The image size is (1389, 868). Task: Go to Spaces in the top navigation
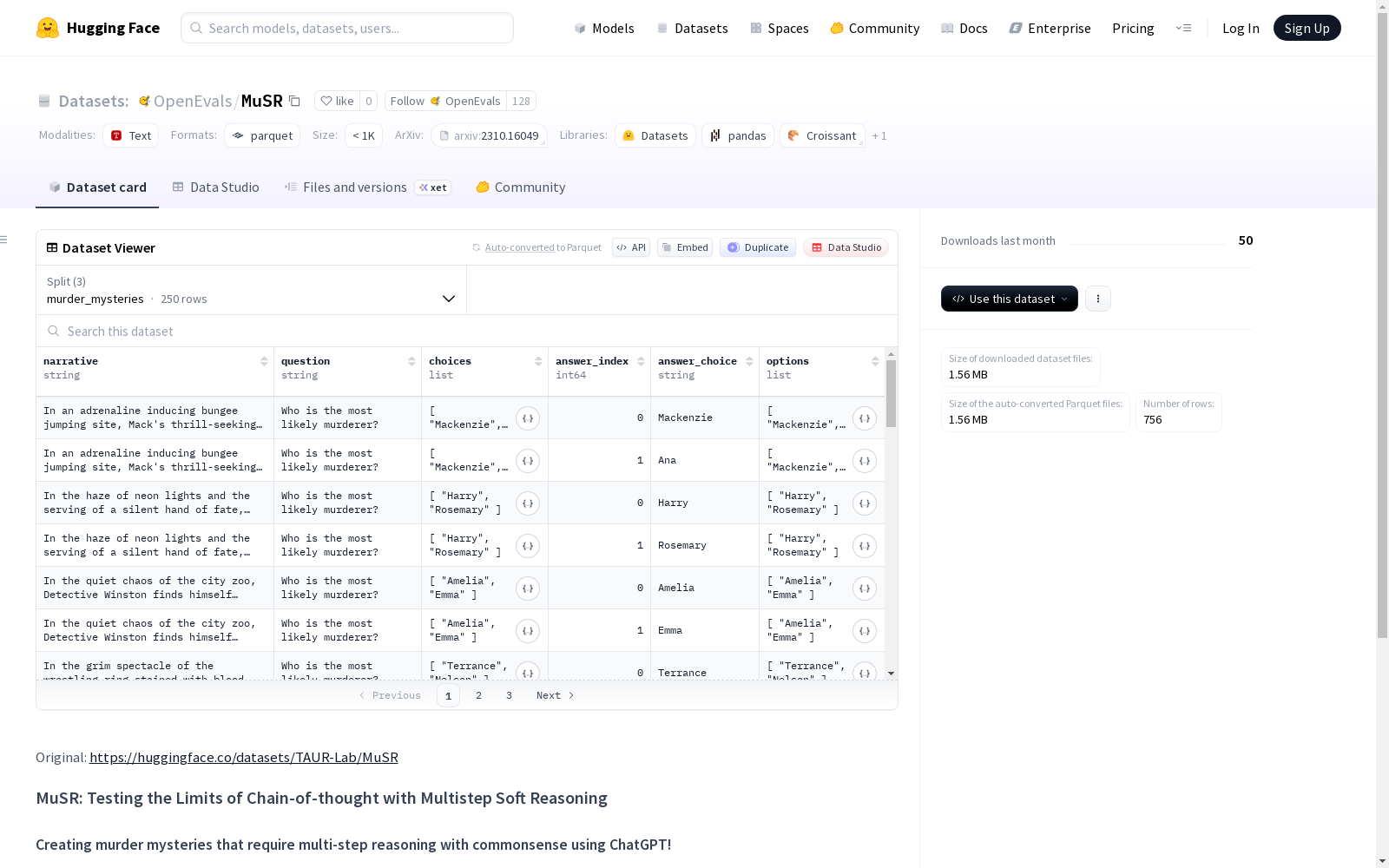coord(780,28)
